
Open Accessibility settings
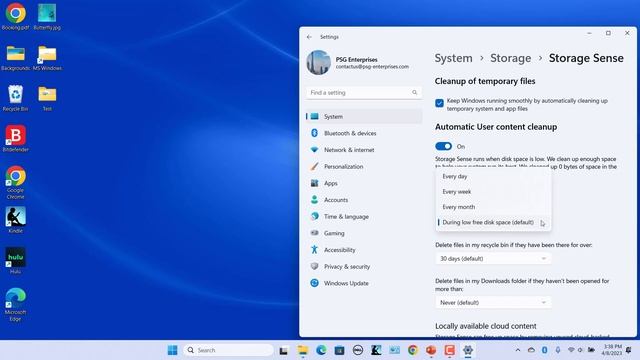click(x=364, y=250)
